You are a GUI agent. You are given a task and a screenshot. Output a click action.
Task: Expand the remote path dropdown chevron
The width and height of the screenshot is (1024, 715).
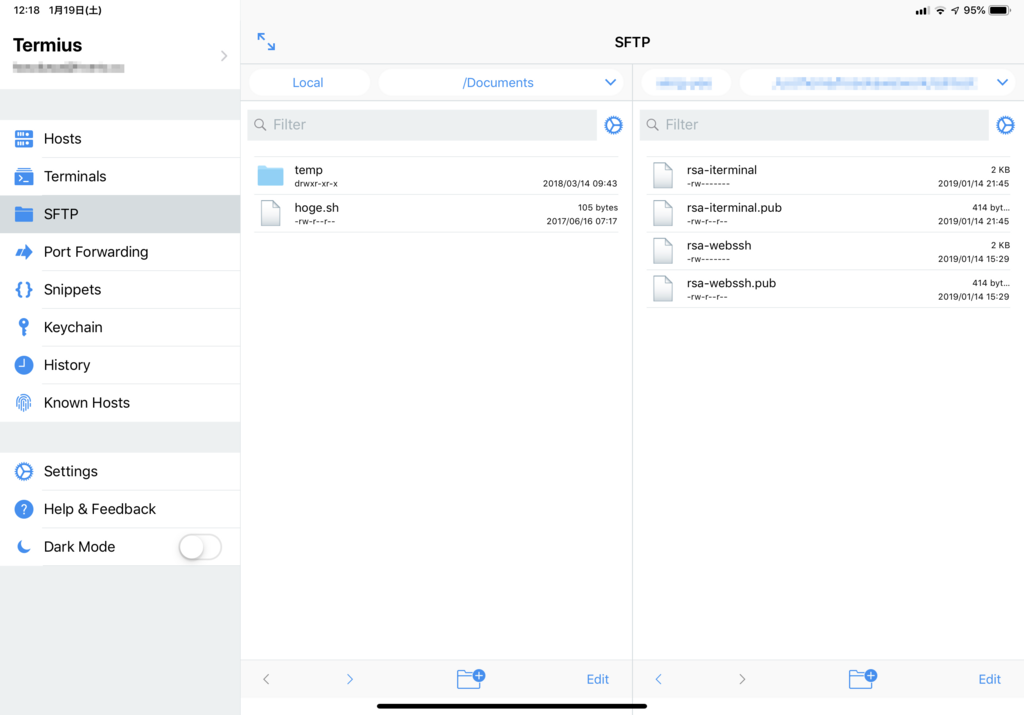coord(1002,82)
